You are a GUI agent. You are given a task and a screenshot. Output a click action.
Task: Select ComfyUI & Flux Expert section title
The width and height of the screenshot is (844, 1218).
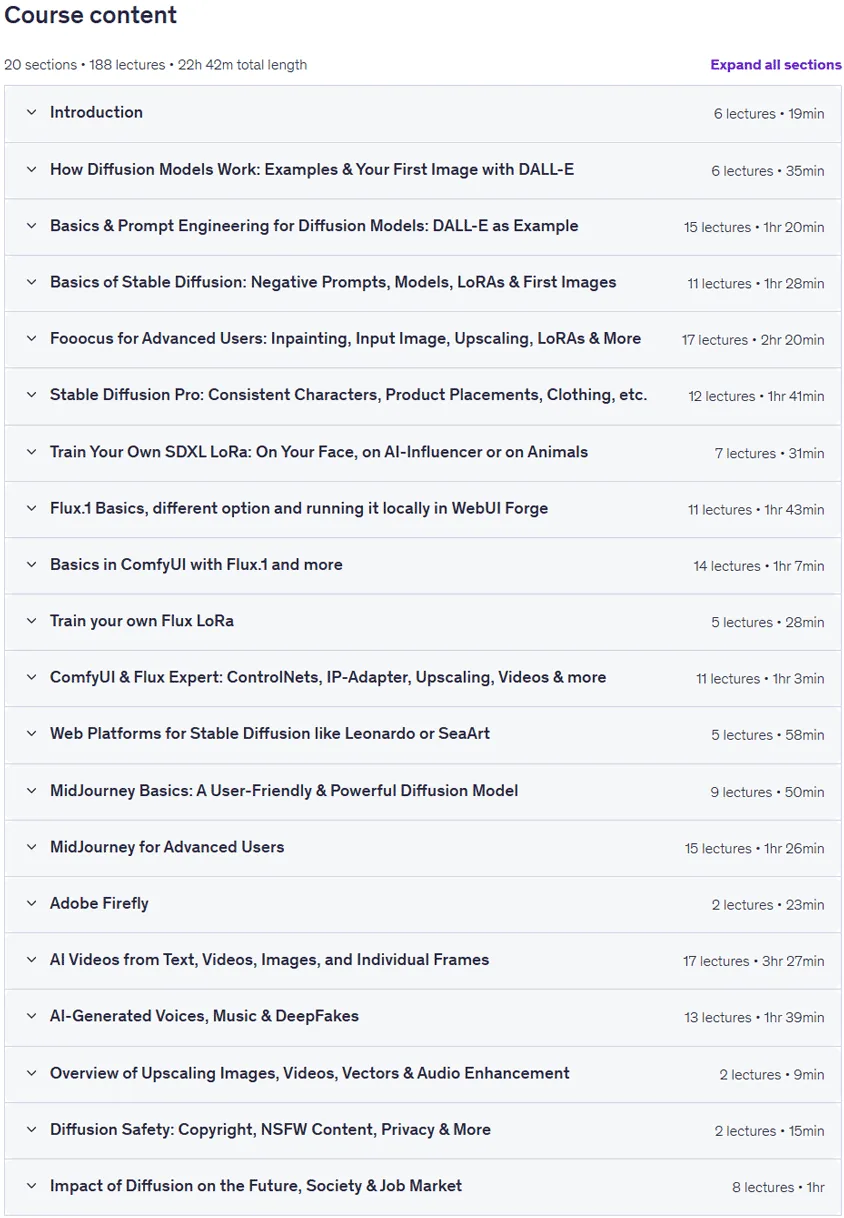[328, 677]
